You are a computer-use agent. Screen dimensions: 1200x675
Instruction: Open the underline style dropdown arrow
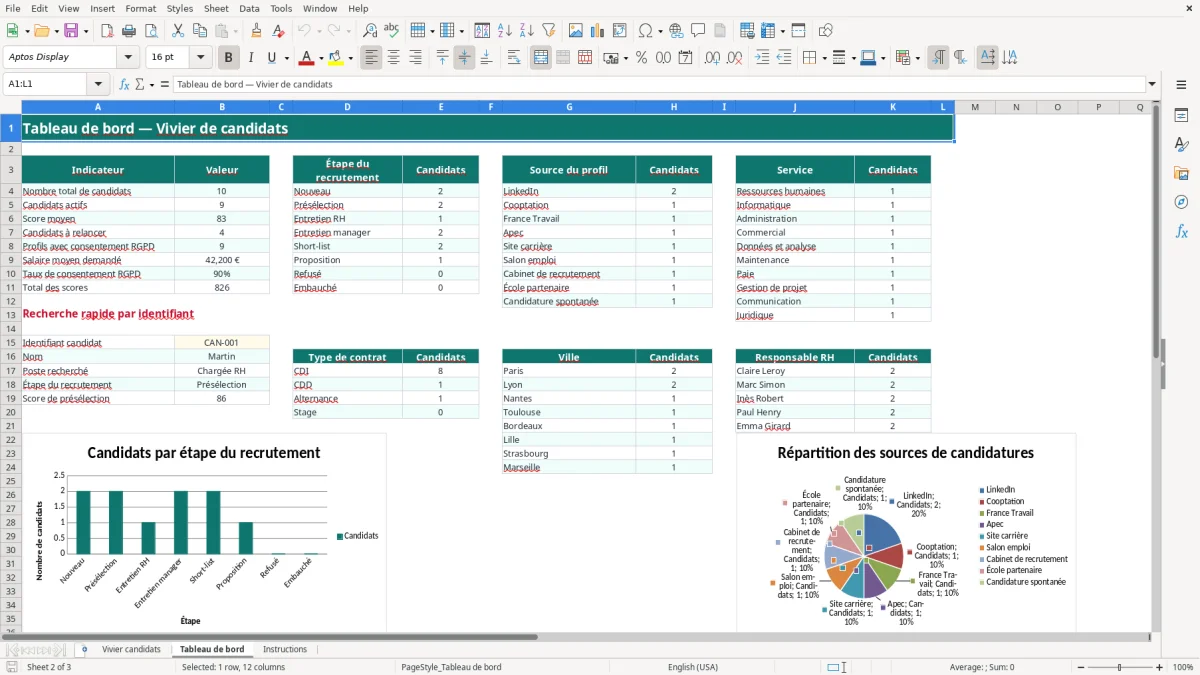(x=286, y=58)
